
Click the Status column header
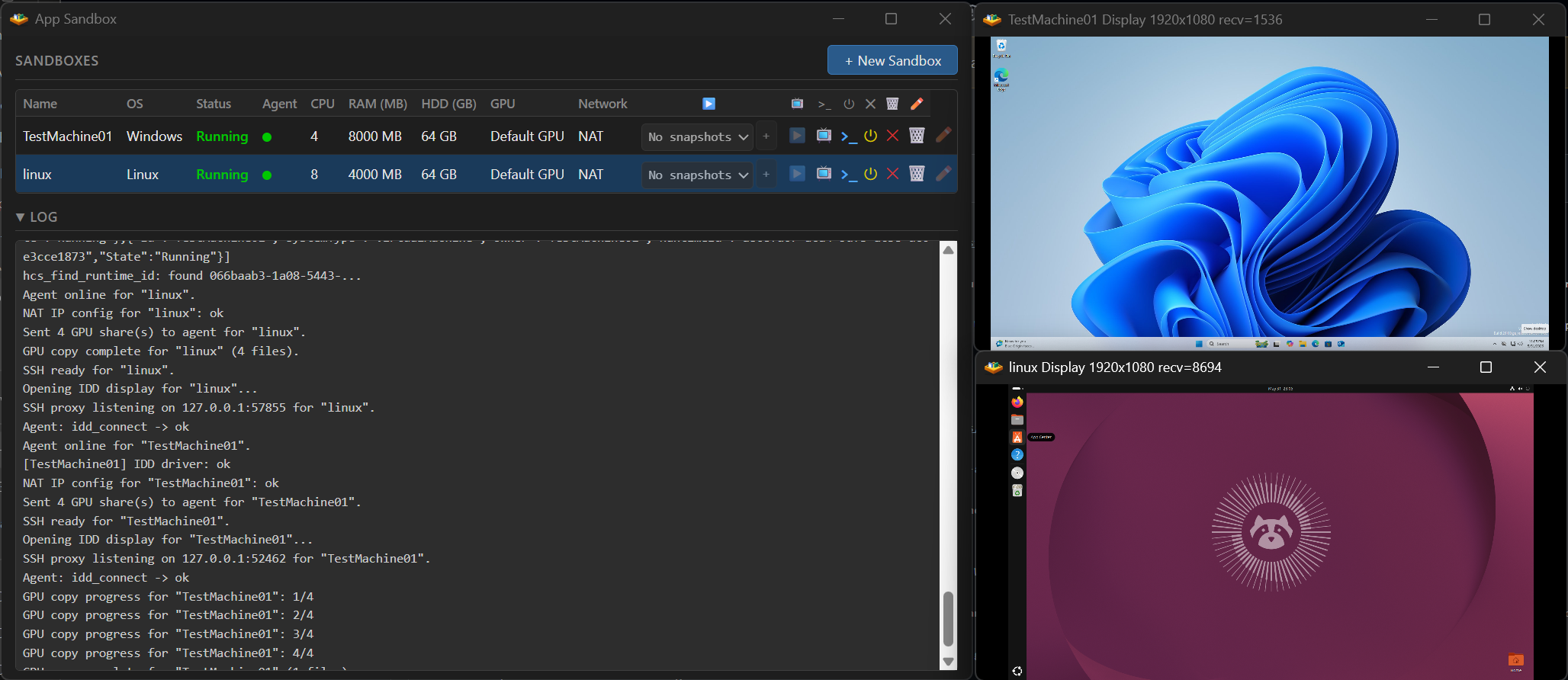pos(214,104)
